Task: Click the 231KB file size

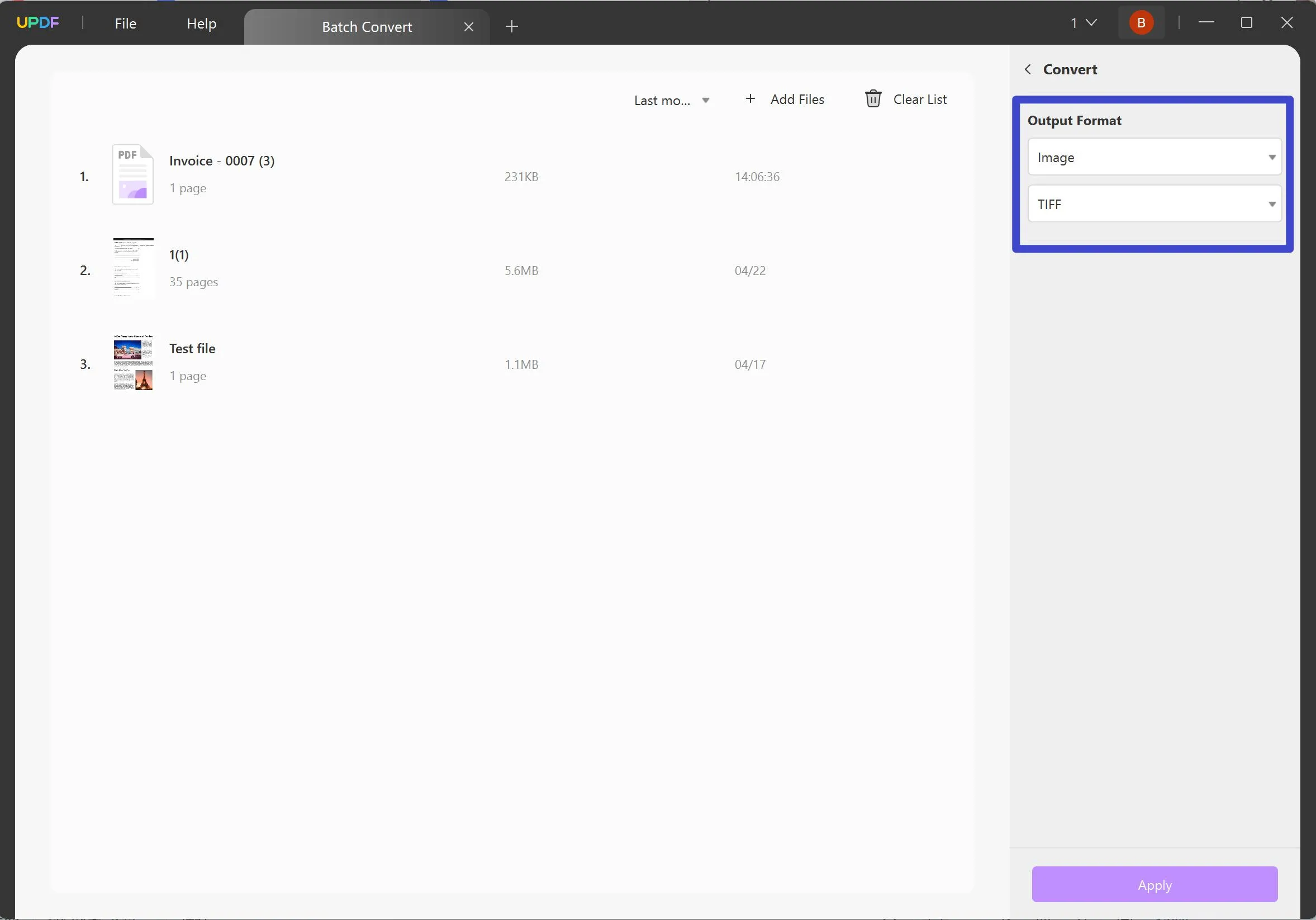Action: (x=521, y=177)
